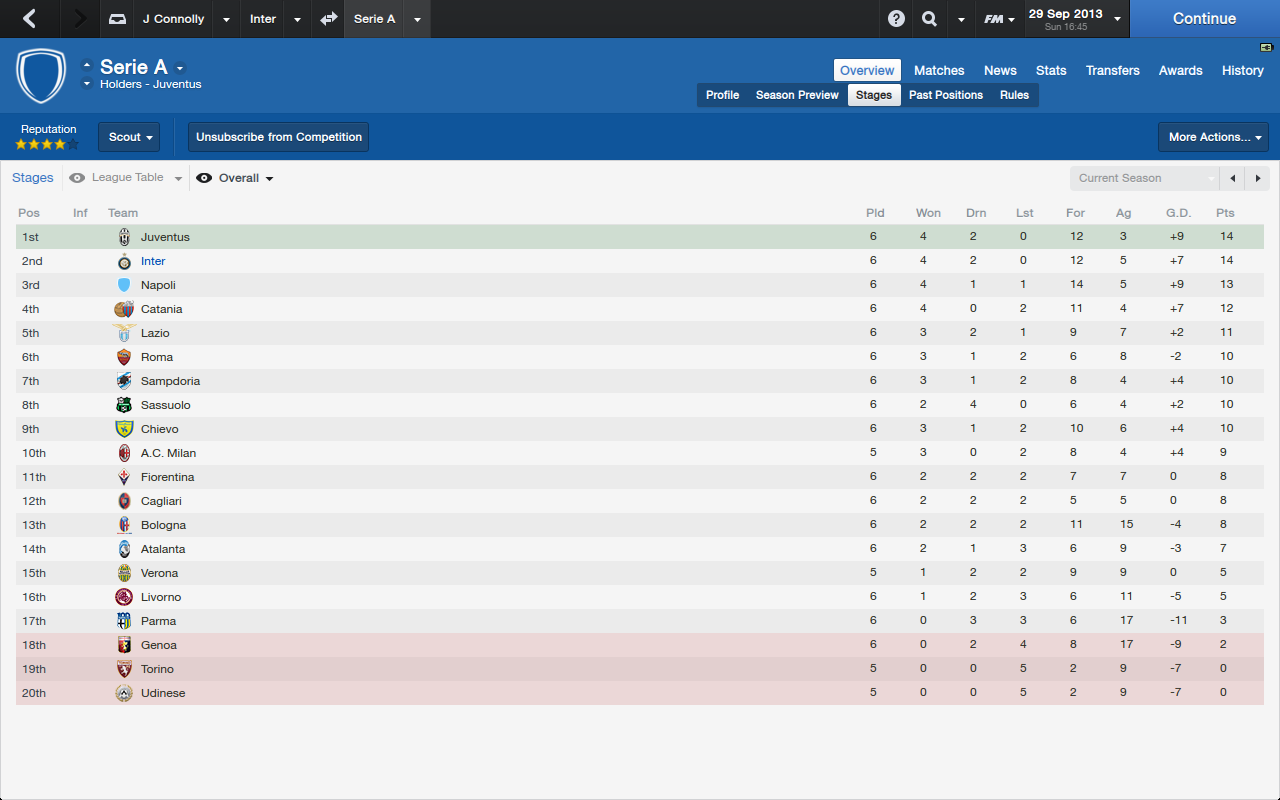1280x800 pixels.
Task: Click the Serie A shield logo
Action: (x=41, y=76)
